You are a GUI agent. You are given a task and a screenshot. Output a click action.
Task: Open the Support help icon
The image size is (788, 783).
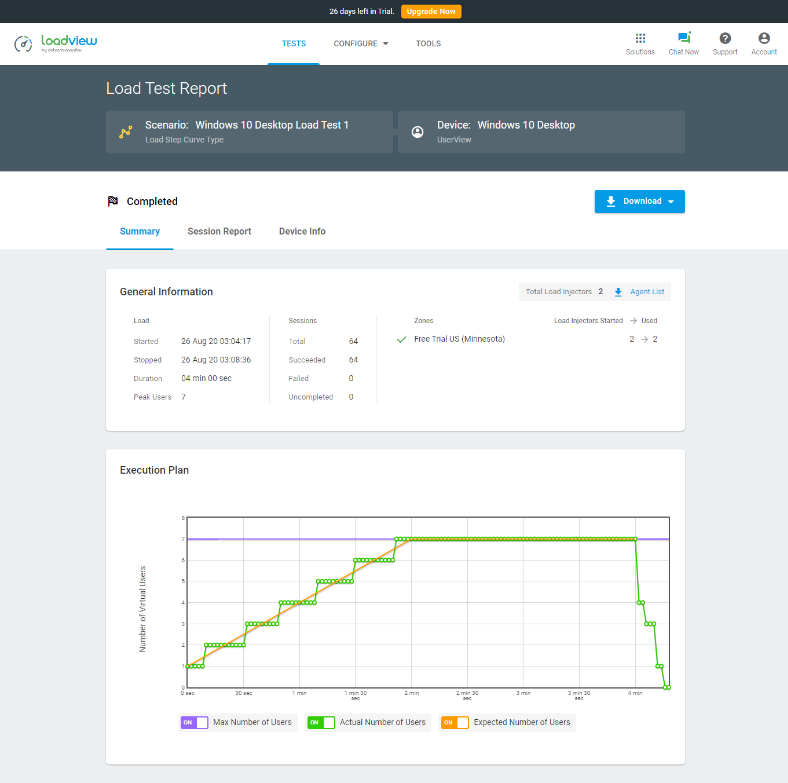point(725,38)
